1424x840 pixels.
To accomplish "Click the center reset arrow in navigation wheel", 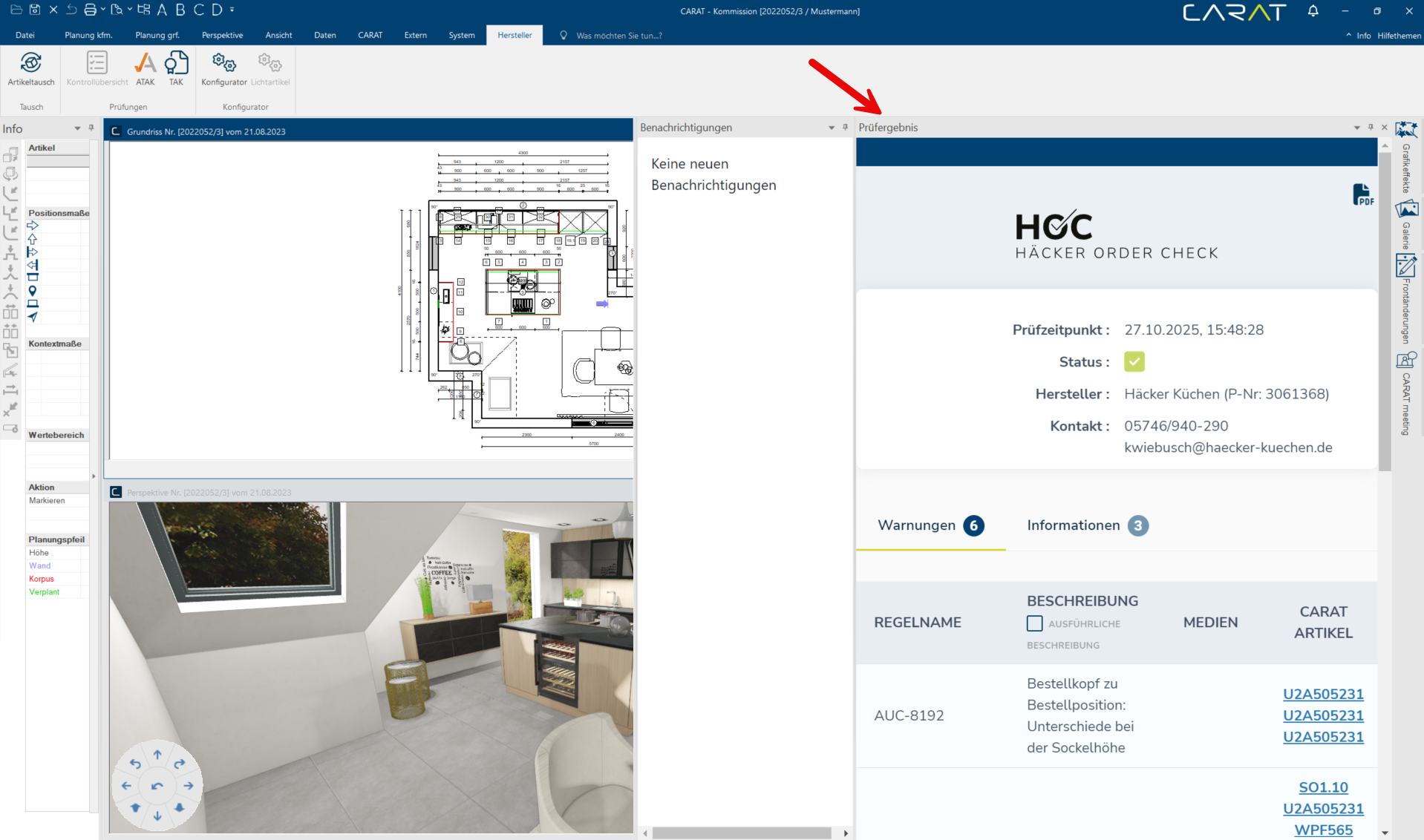I will coord(157,786).
